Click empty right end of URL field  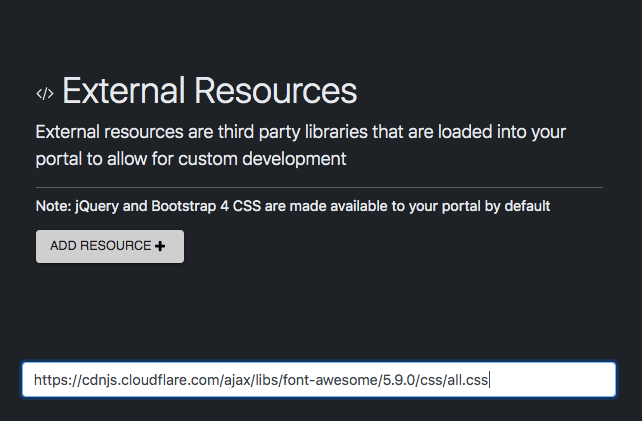pos(555,380)
